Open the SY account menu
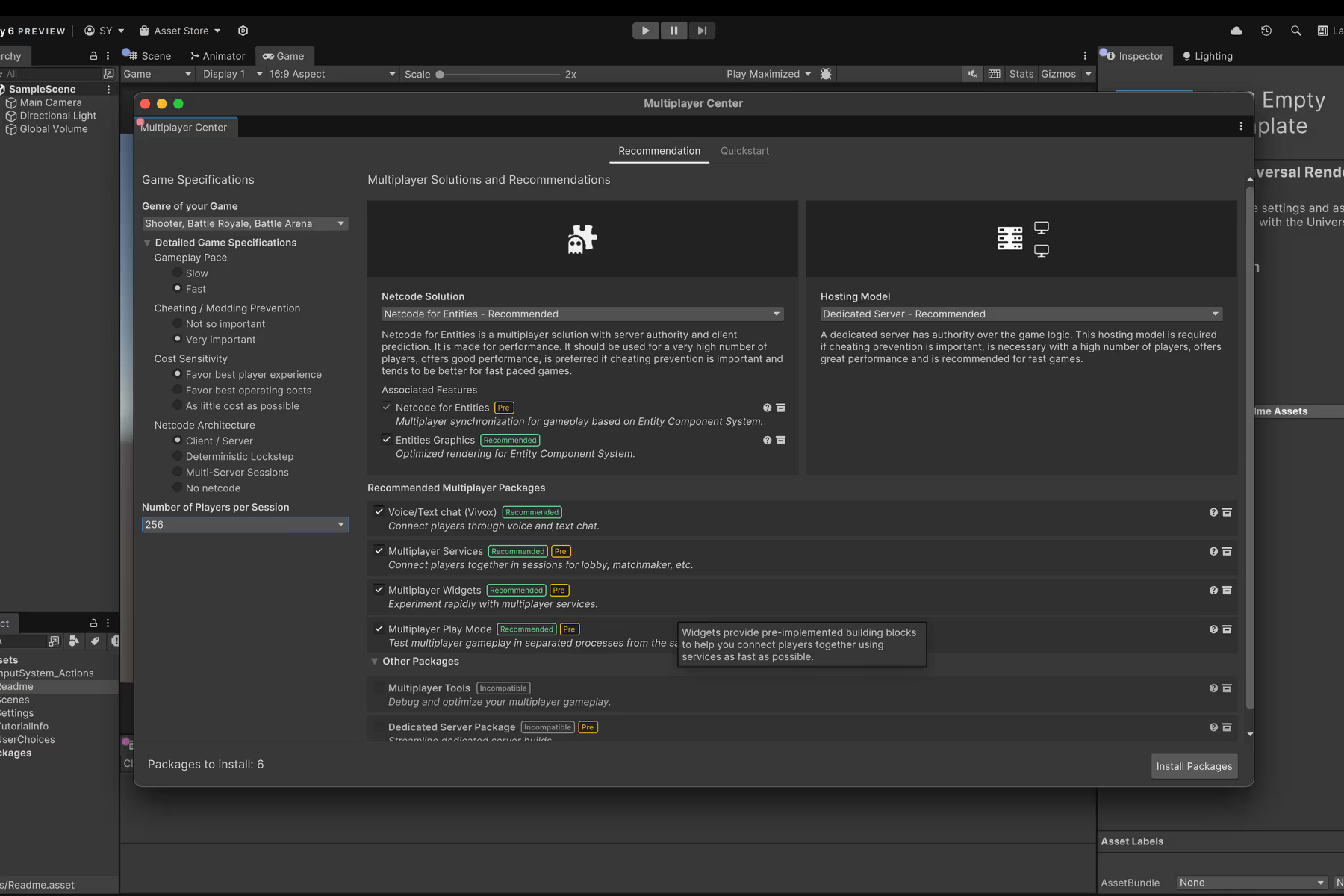Screen dimensions: 1344x896 pyautogui.click(x=105, y=31)
